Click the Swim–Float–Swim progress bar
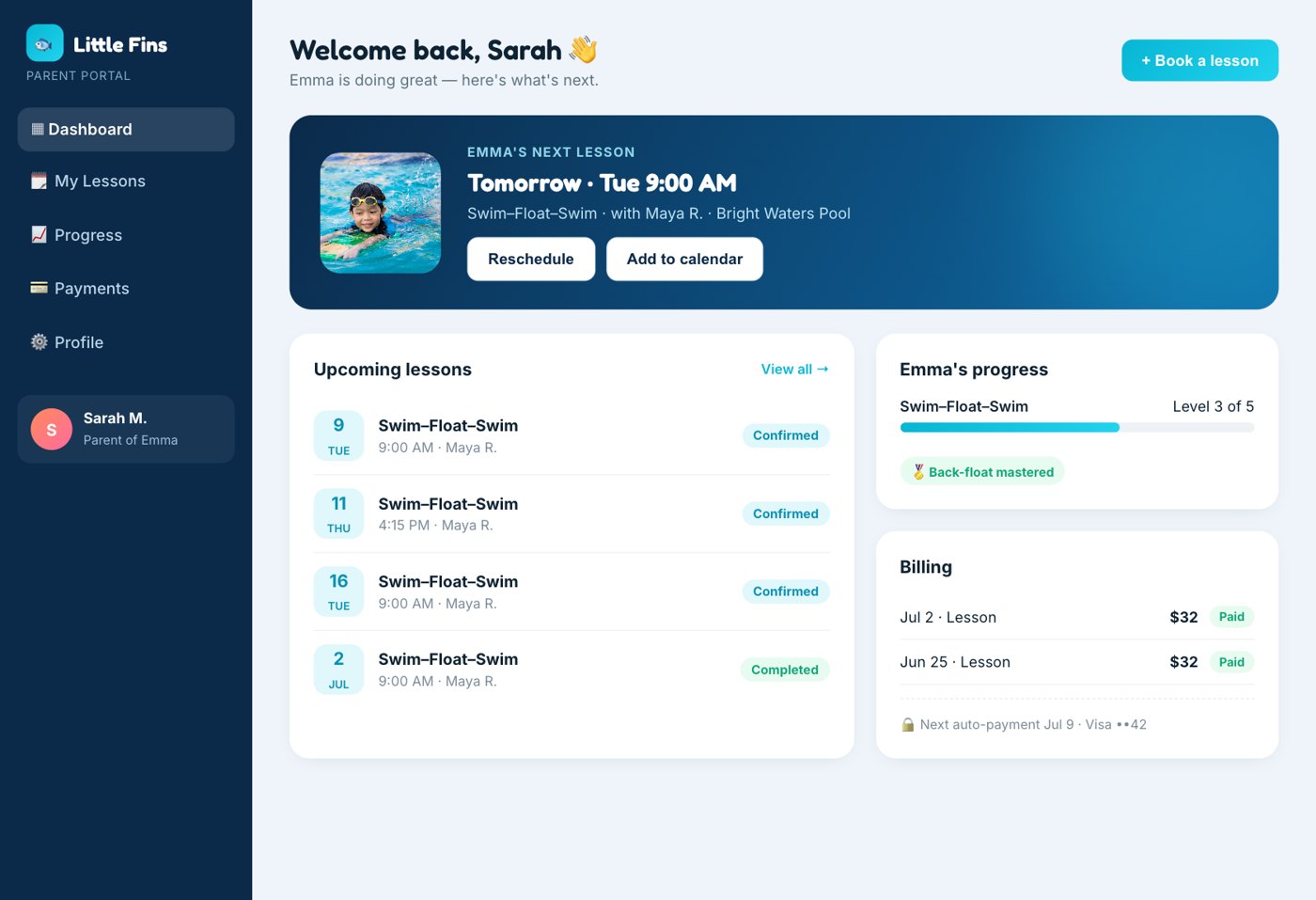The width and height of the screenshot is (1316, 900). click(x=1076, y=427)
